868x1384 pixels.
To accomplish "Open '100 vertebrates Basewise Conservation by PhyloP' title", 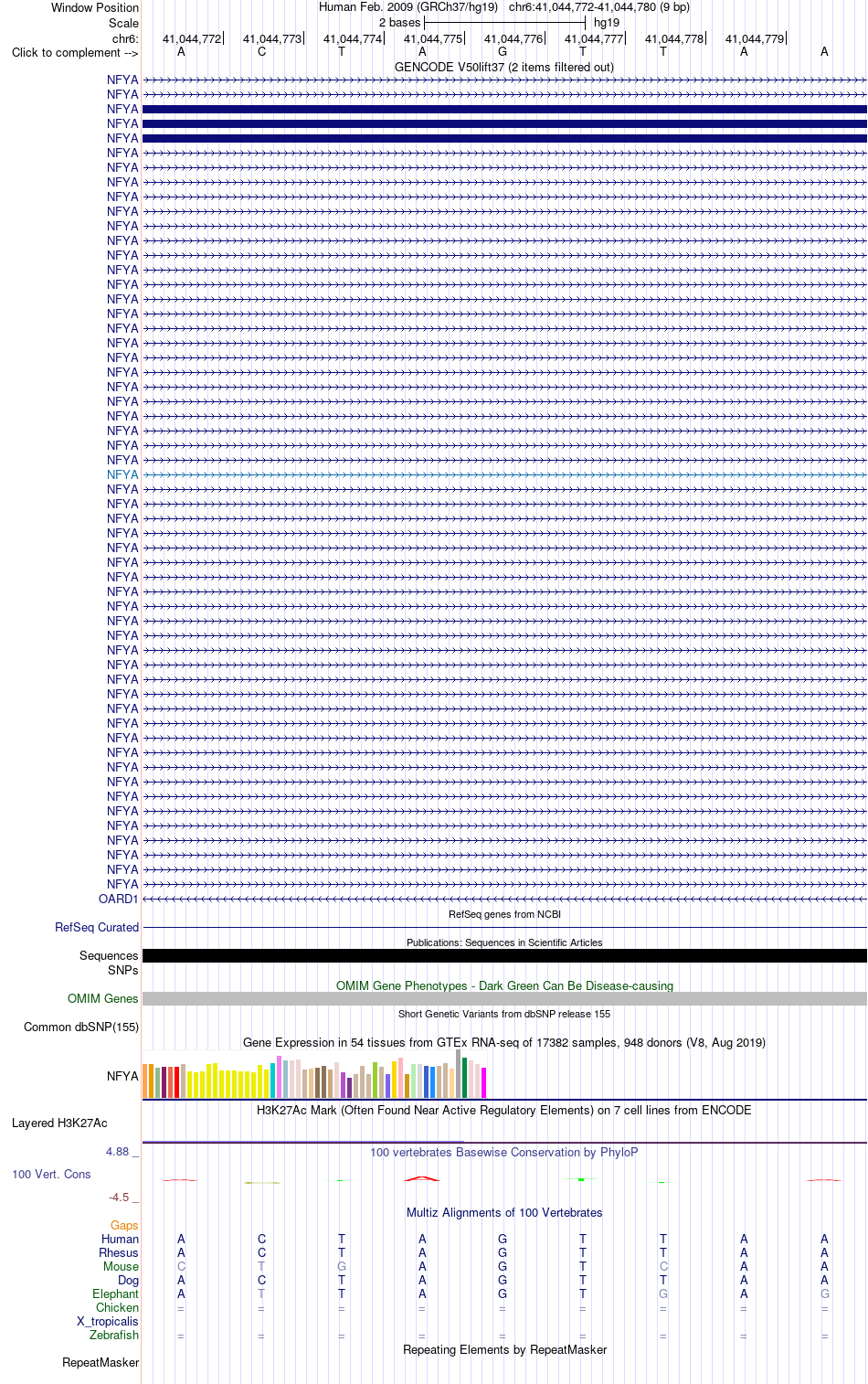I will point(504,1152).
